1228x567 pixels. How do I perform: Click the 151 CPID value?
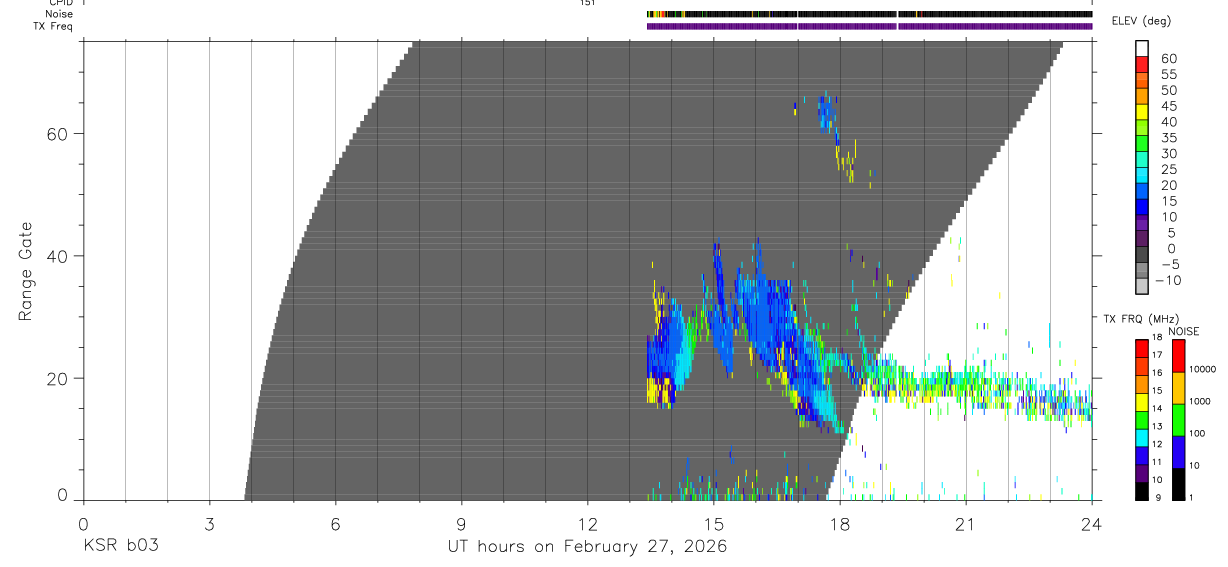click(x=587, y=3)
